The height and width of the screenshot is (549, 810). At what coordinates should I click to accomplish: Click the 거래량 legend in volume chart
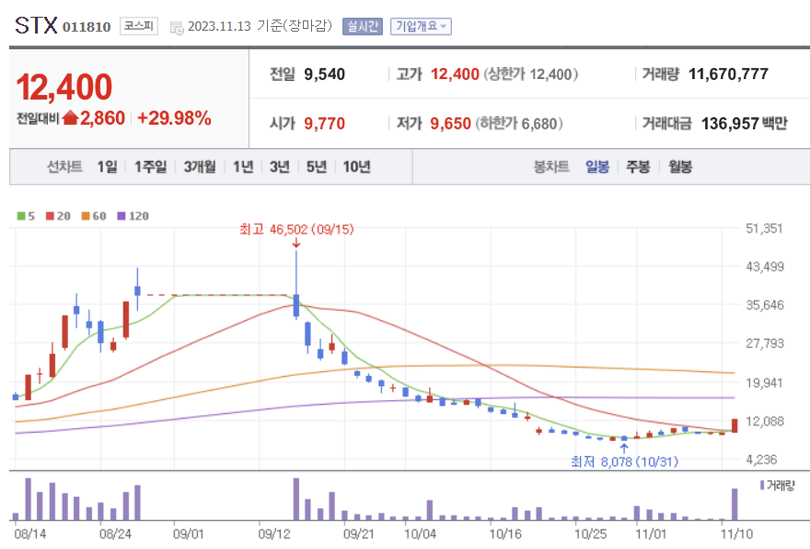click(x=777, y=485)
